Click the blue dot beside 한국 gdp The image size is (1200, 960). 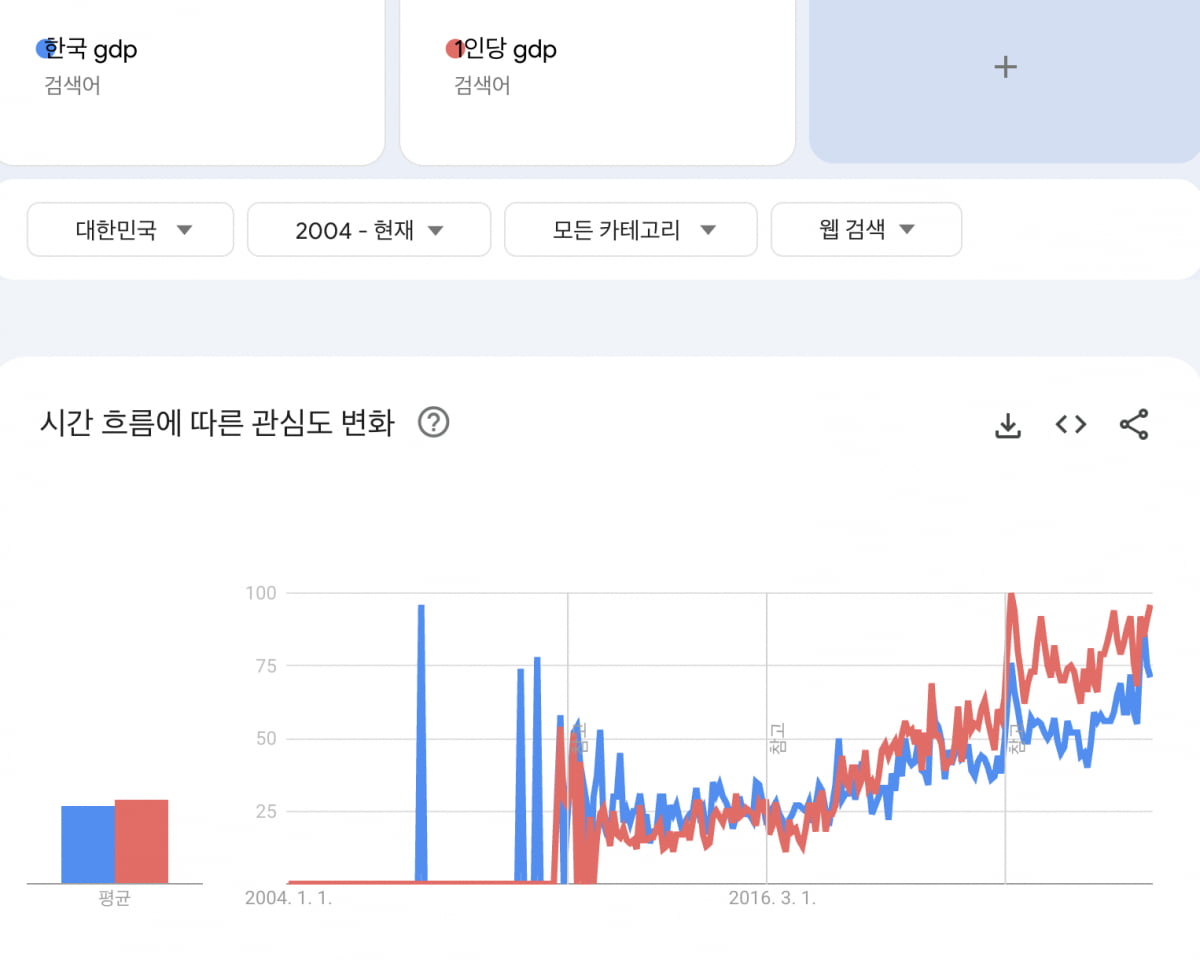(x=42, y=48)
